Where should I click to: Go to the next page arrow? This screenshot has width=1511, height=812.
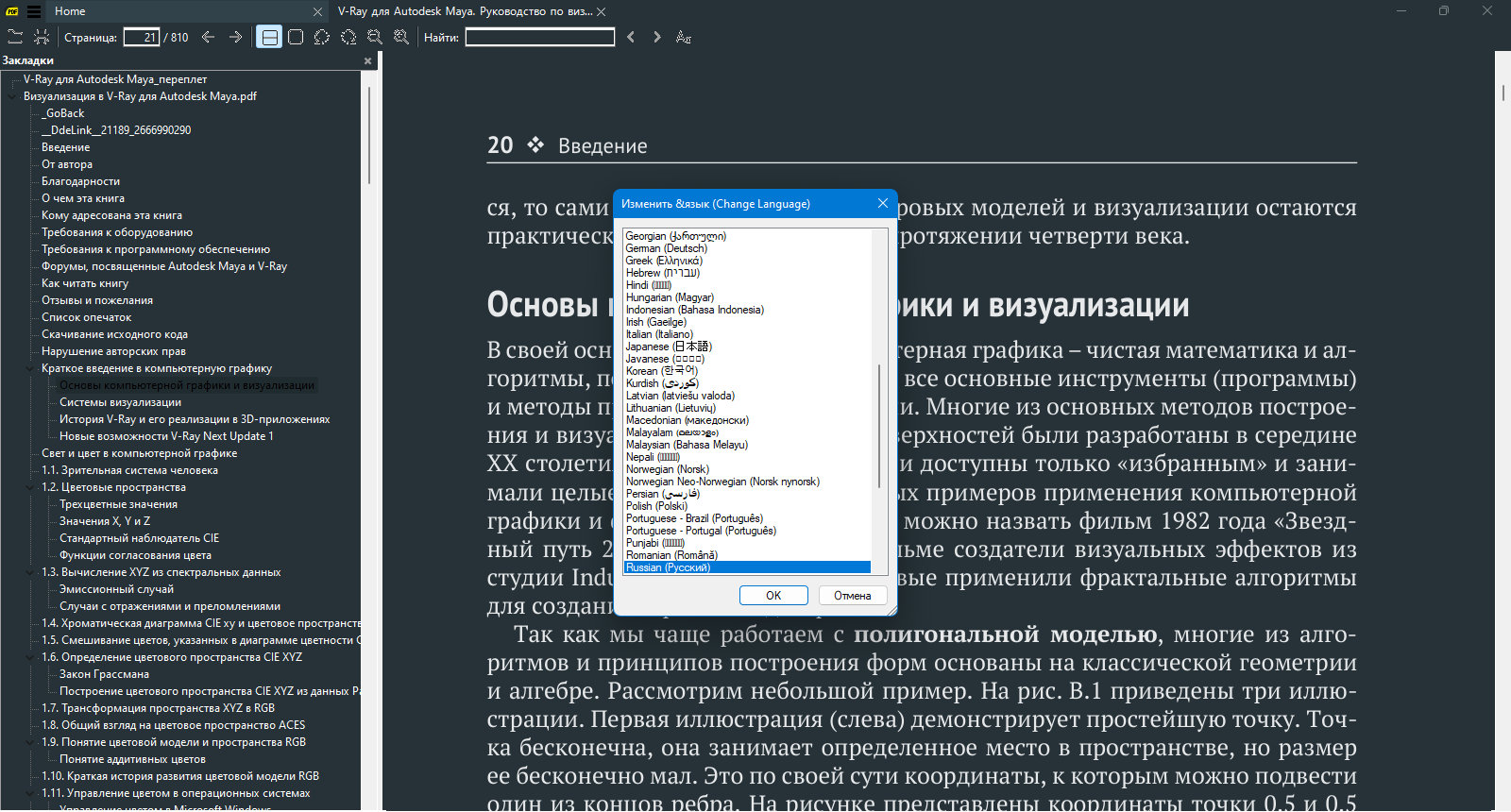235,37
